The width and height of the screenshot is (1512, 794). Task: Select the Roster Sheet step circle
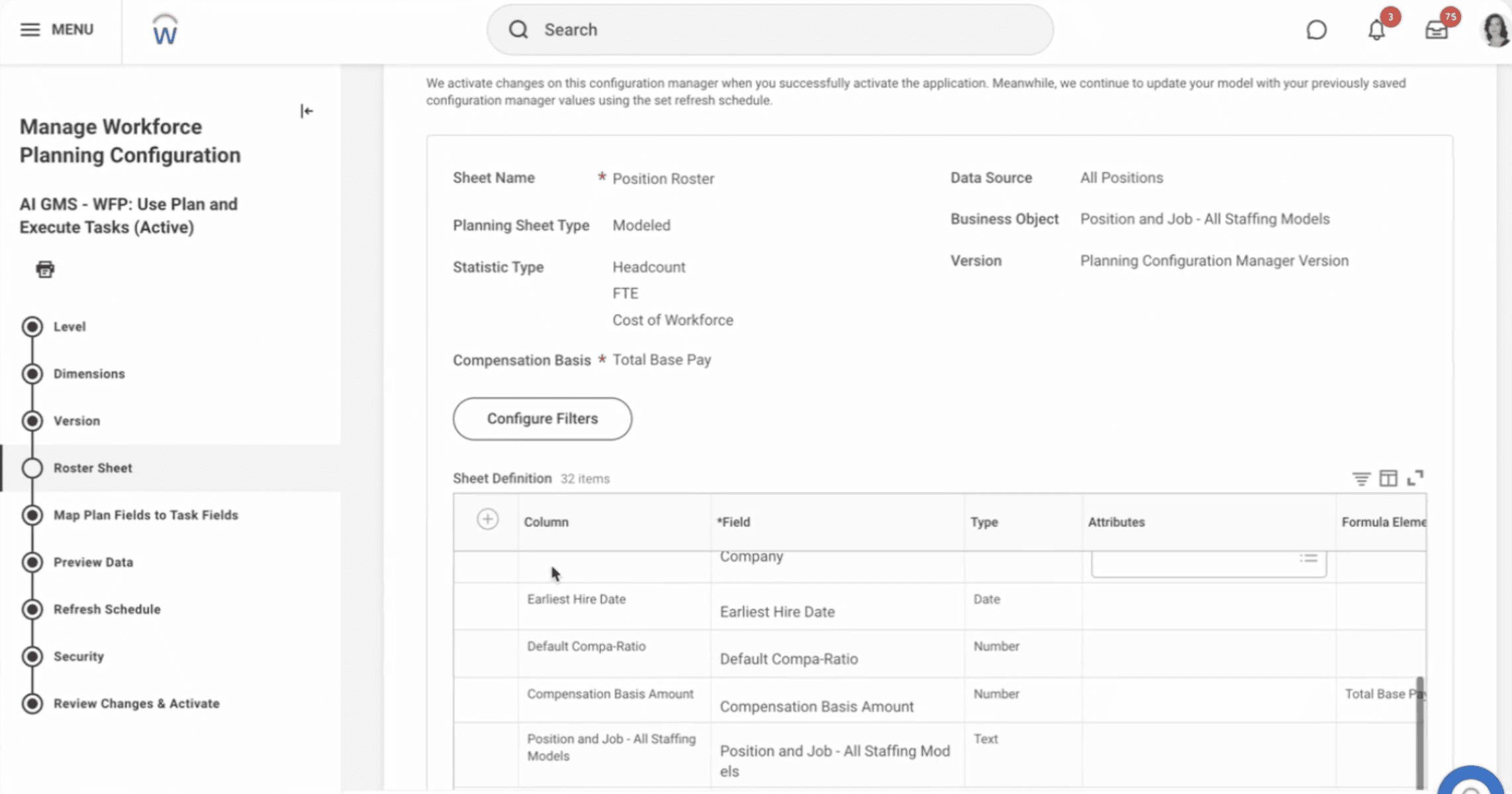(x=32, y=468)
